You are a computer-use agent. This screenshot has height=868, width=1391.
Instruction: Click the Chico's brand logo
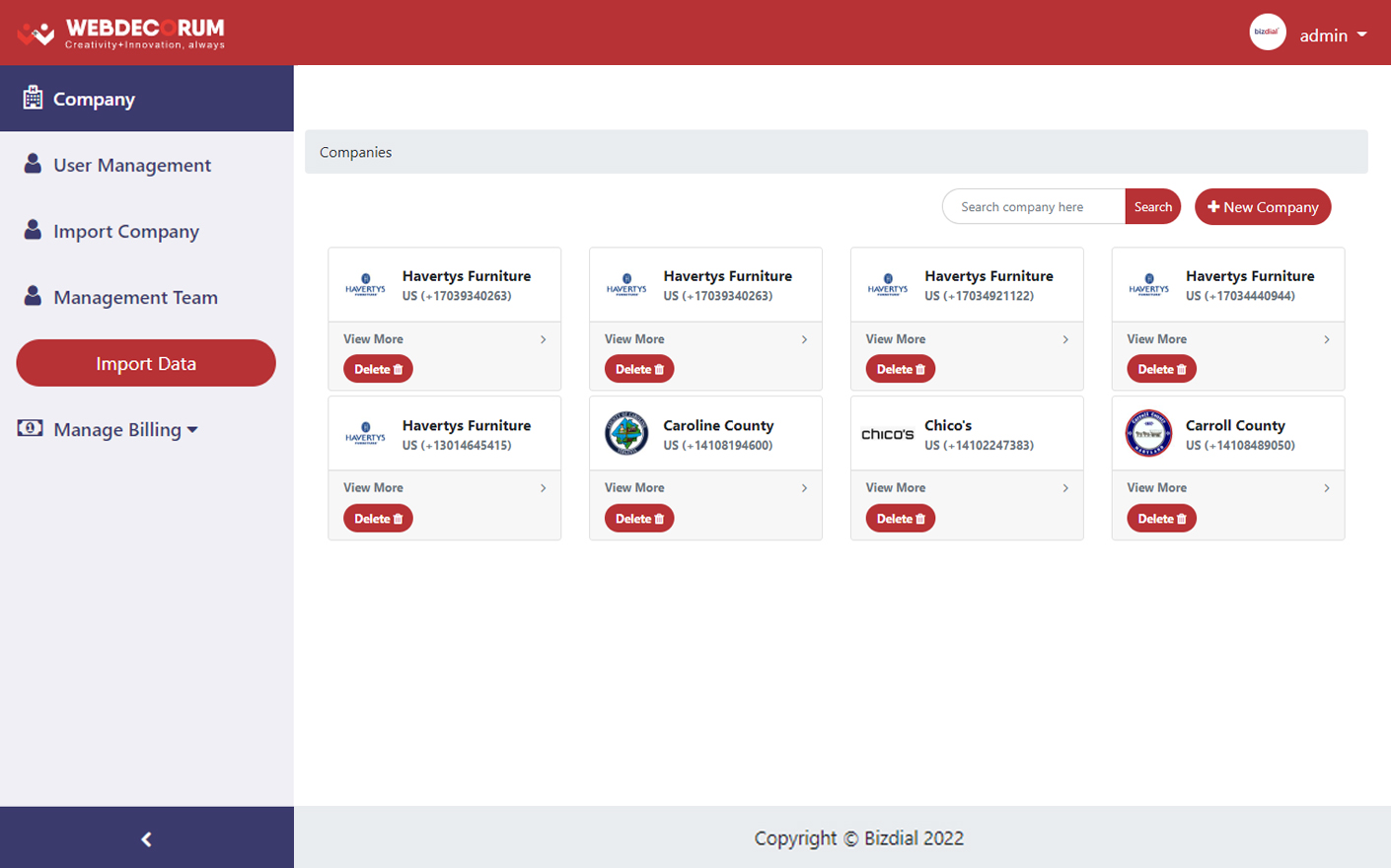click(887, 434)
